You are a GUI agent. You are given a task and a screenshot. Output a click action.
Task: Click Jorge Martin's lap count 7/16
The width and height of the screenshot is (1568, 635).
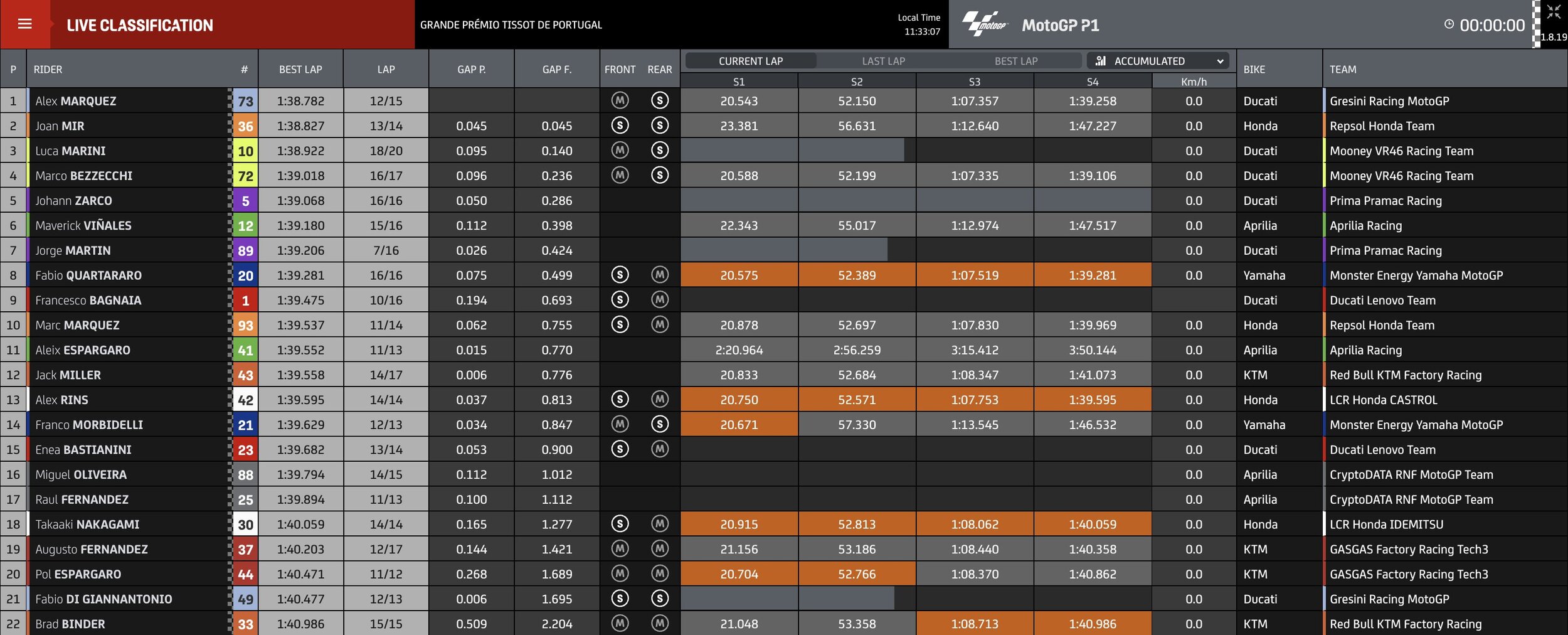click(x=386, y=250)
